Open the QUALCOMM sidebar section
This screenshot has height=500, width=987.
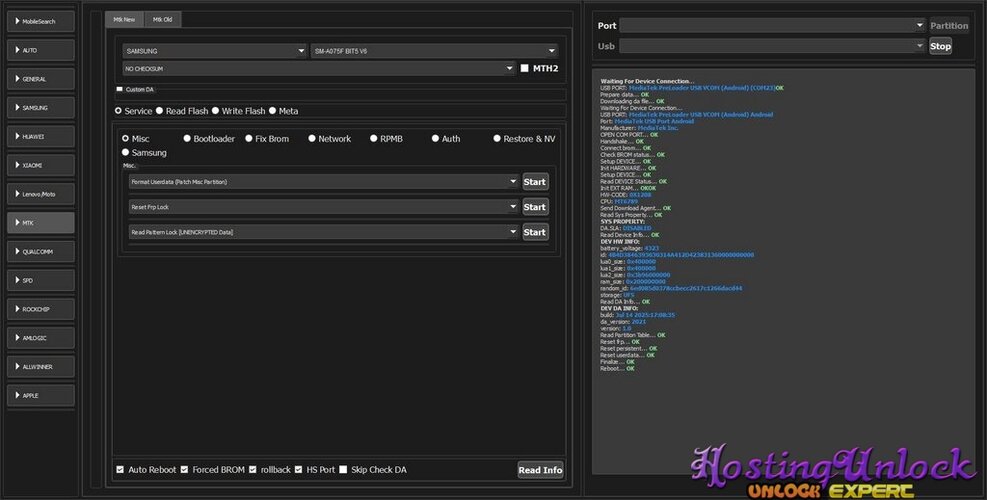tap(41, 252)
